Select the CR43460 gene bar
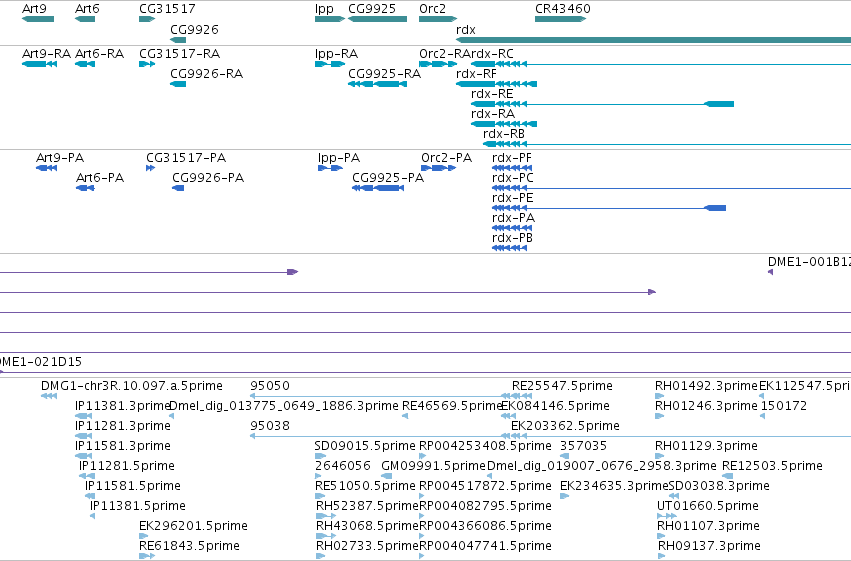The image size is (851, 561). (x=561, y=19)
